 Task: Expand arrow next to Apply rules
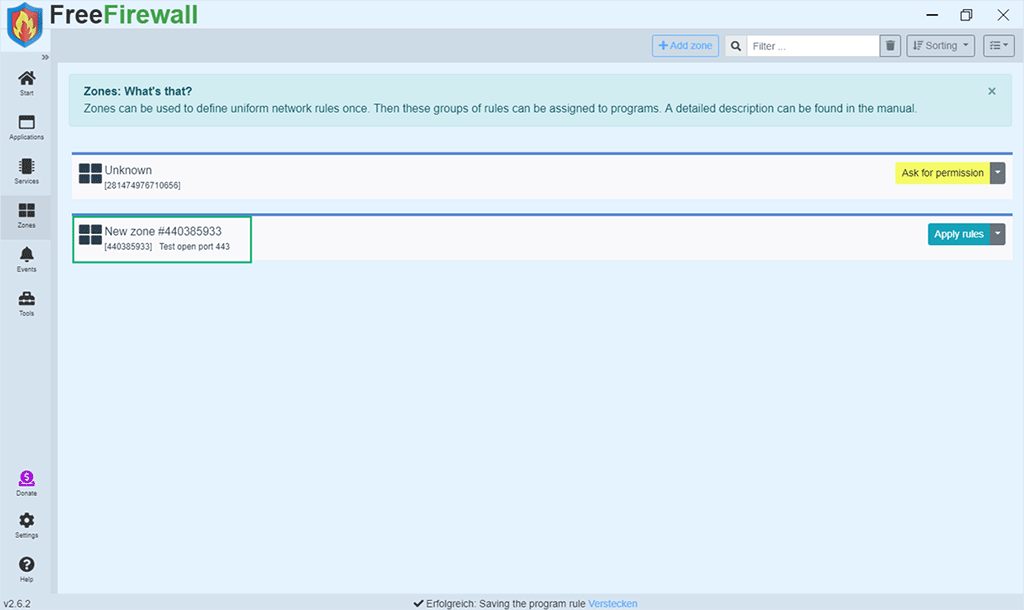pyautogui.click(x=997, y=235)
